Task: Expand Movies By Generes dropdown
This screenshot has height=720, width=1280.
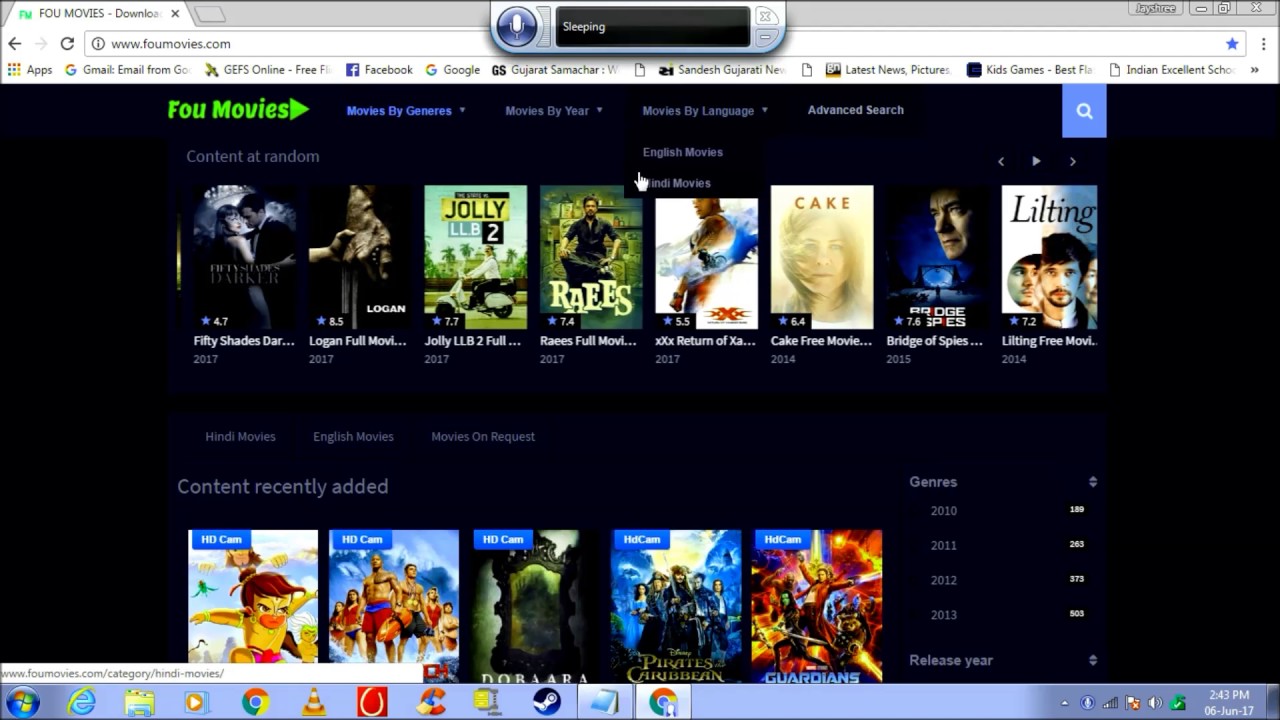Action: (x=406, y=111)
